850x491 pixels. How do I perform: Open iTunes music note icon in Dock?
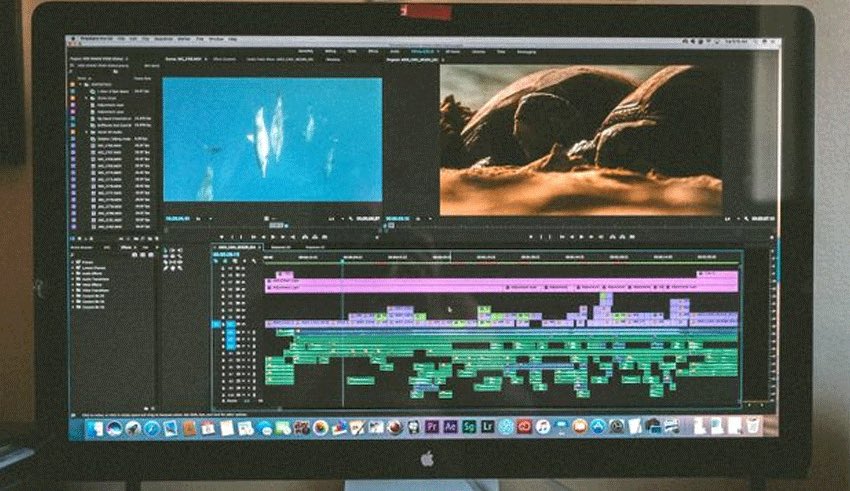543,427
